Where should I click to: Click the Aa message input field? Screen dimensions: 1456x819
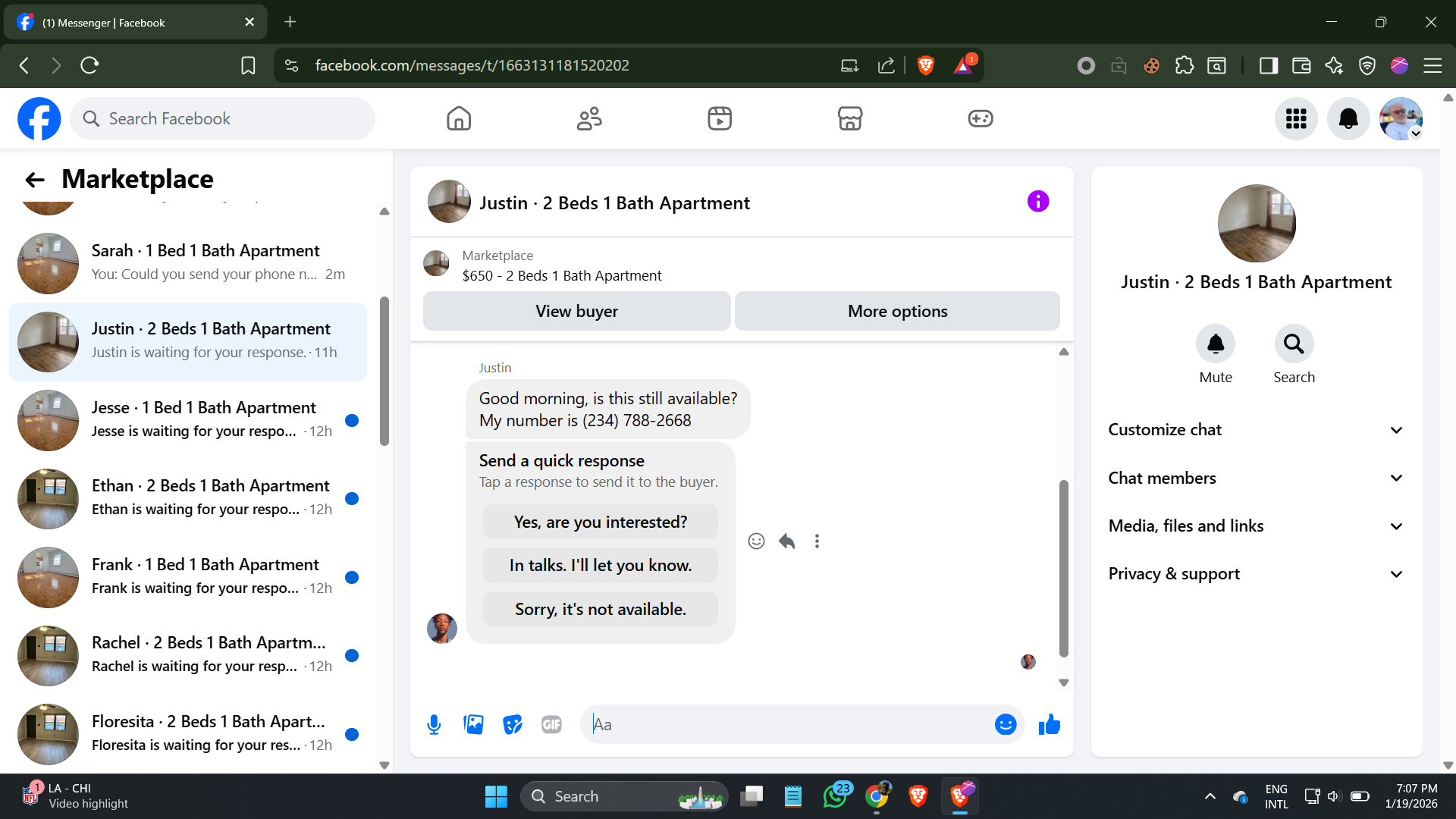coord(789,724)
